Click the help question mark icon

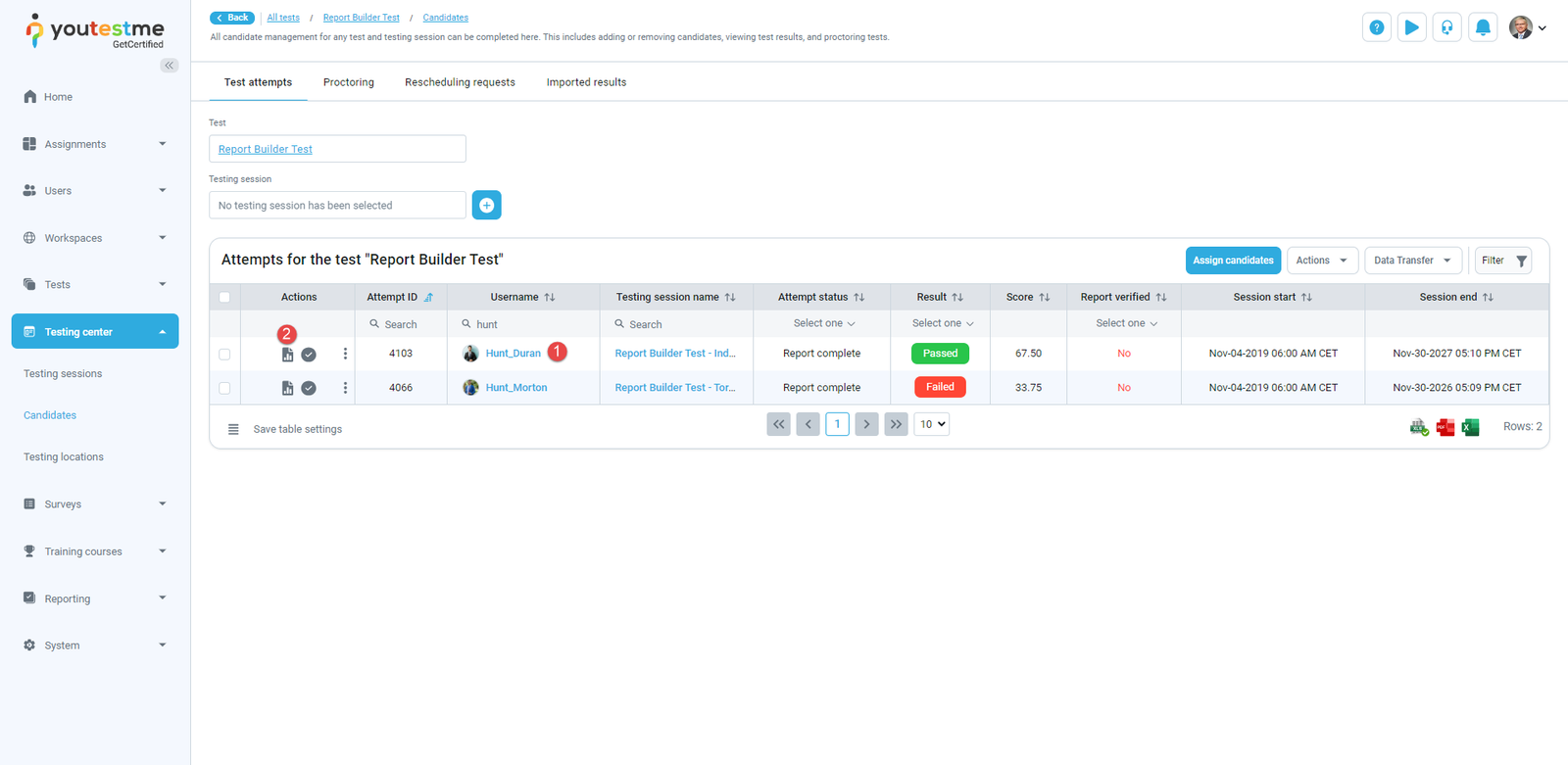[1377, 27]
